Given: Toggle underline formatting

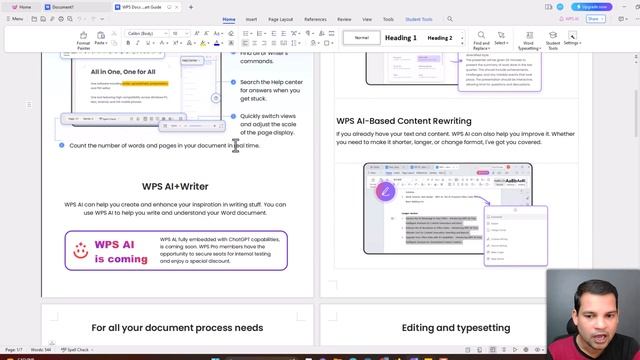Looking at the screenshot, I should click(x=148, y=43).
